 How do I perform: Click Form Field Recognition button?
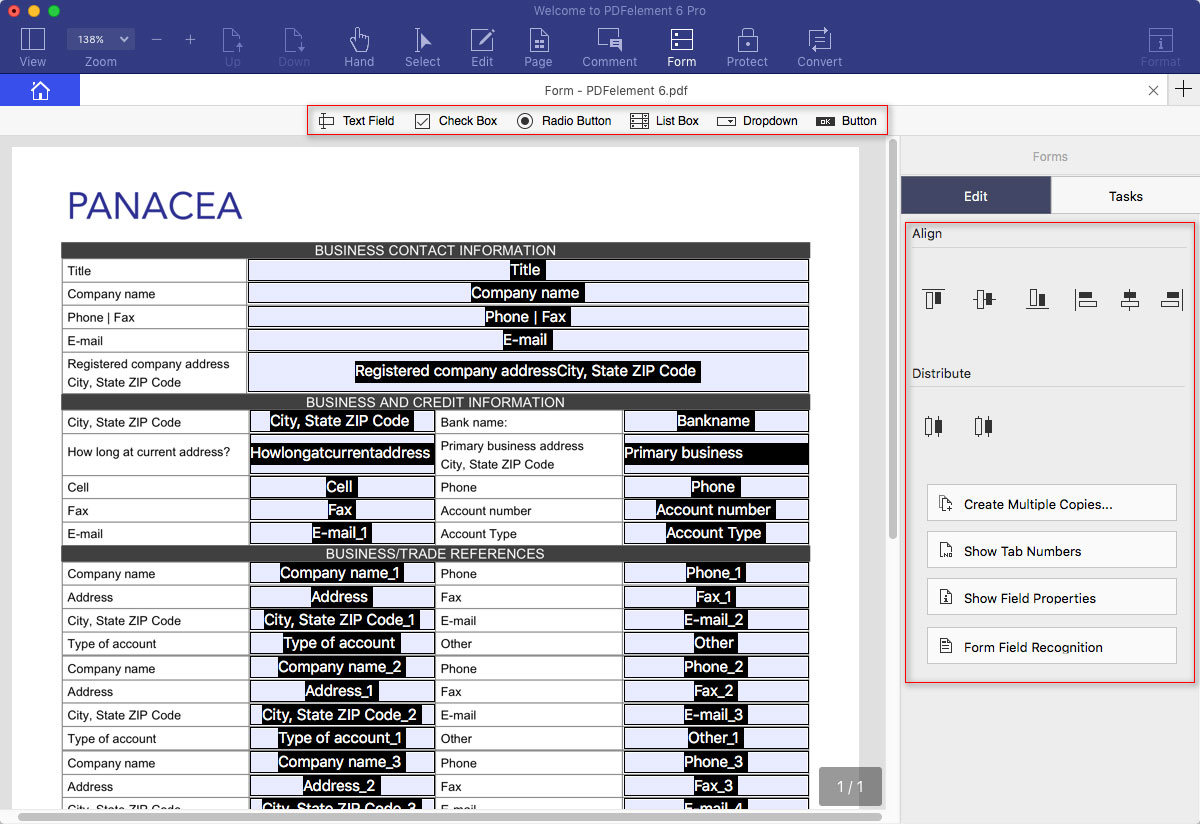click(1052, 647)
